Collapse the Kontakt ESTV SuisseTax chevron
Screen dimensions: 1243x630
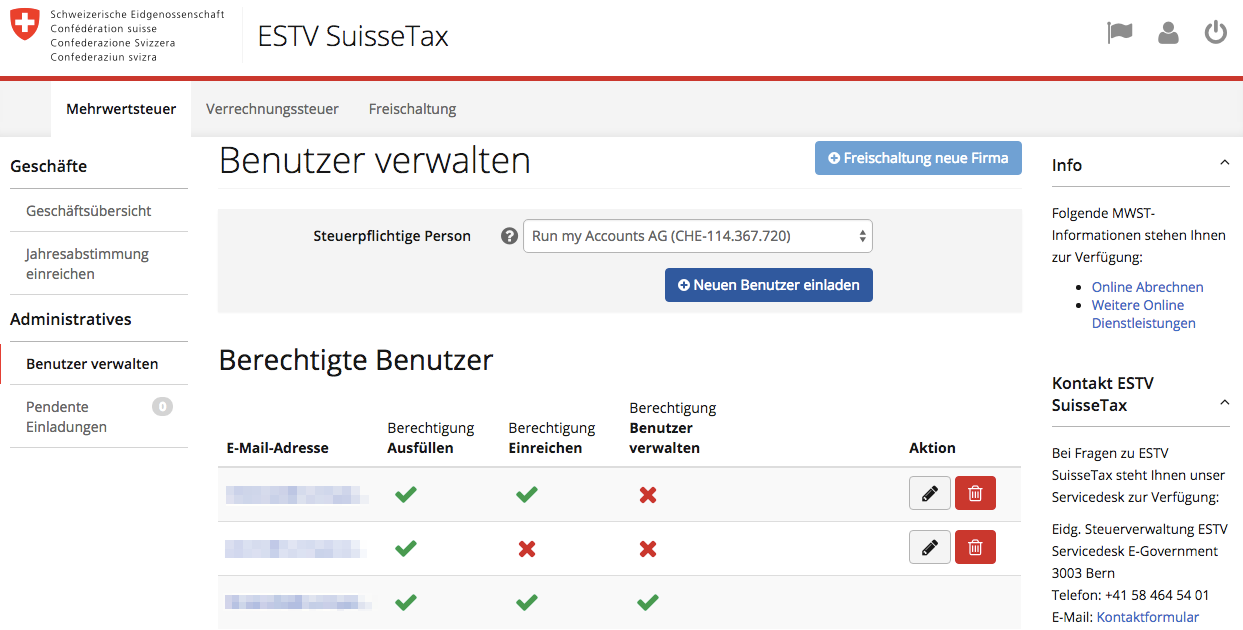tap(1224, 402)
